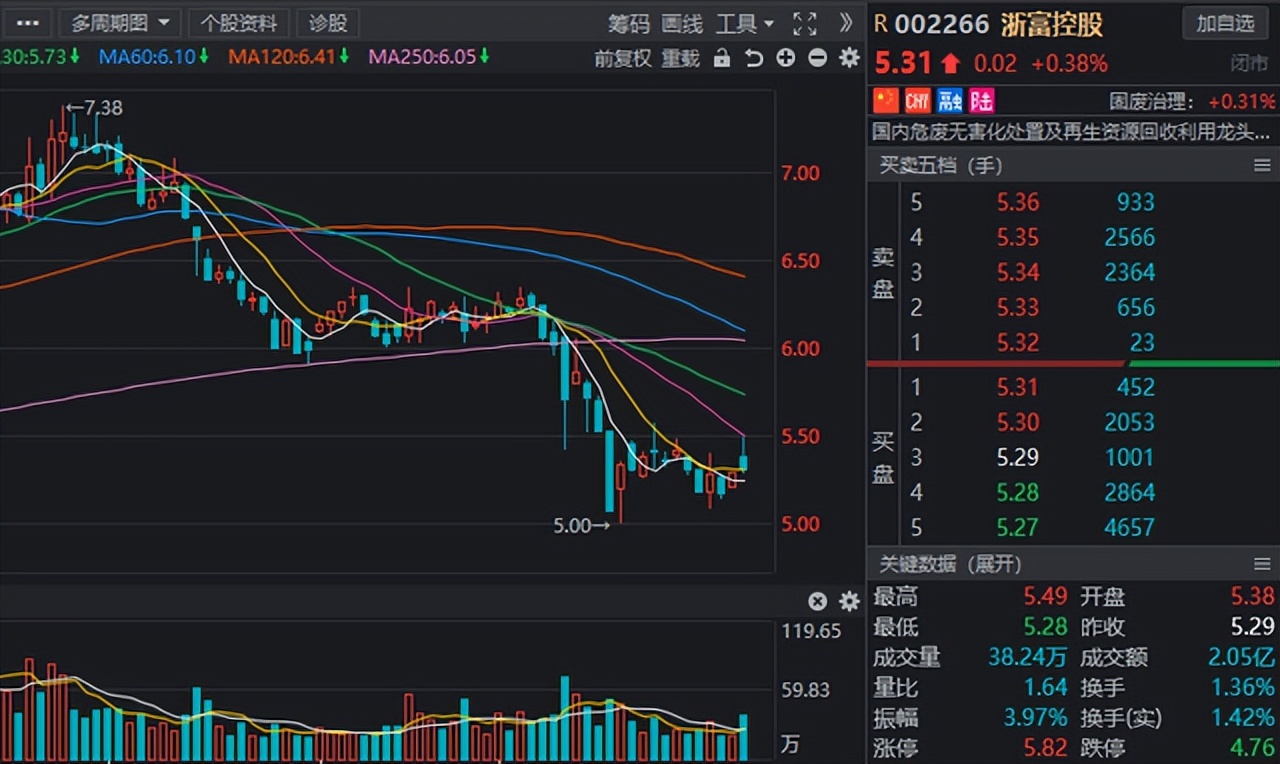The width and height of the screenshot is (1280, 764).
Task: Expand the 工具 tools dropdown
Action: point(745,23)
